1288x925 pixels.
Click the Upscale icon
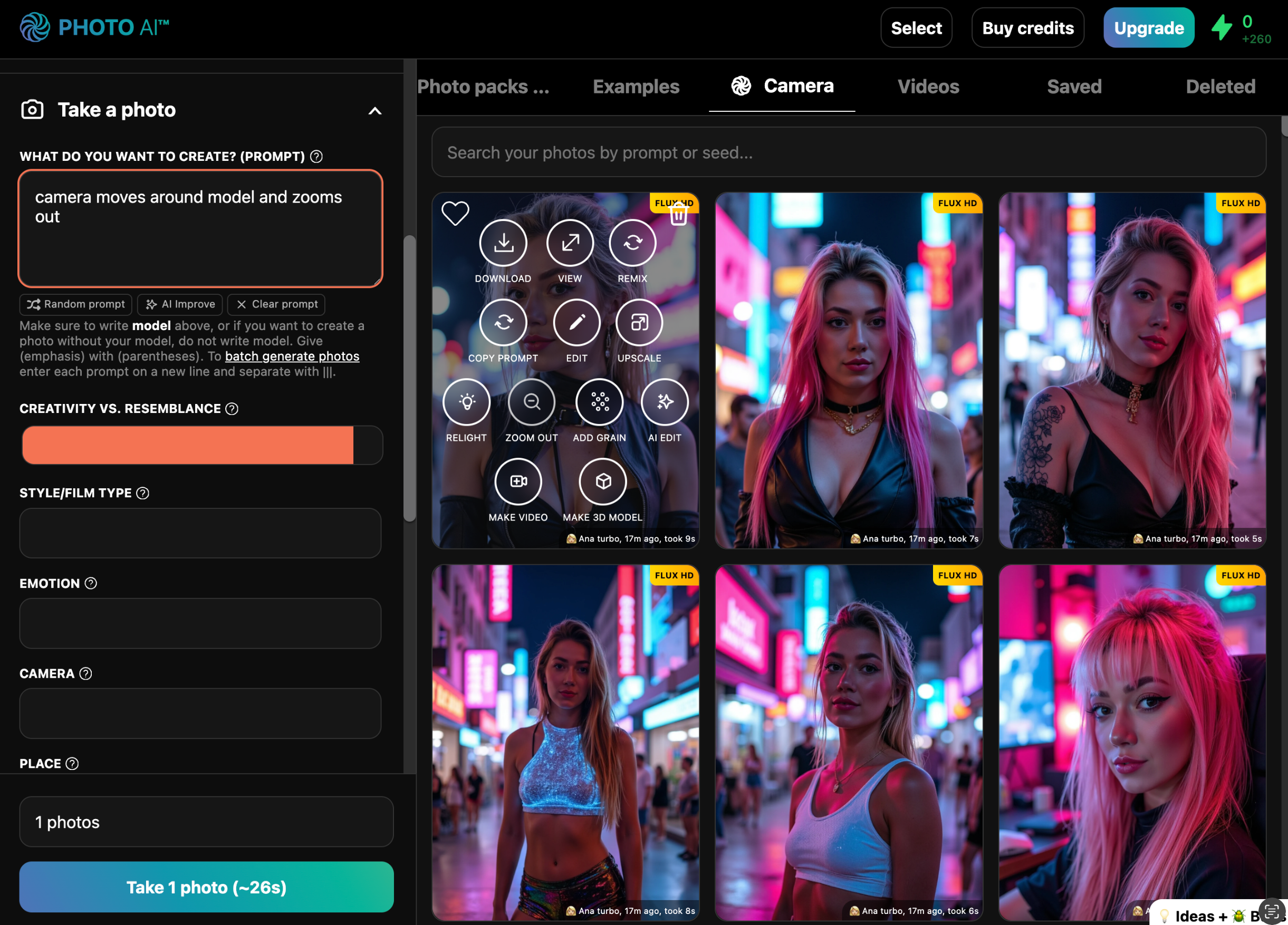[639, 323]
